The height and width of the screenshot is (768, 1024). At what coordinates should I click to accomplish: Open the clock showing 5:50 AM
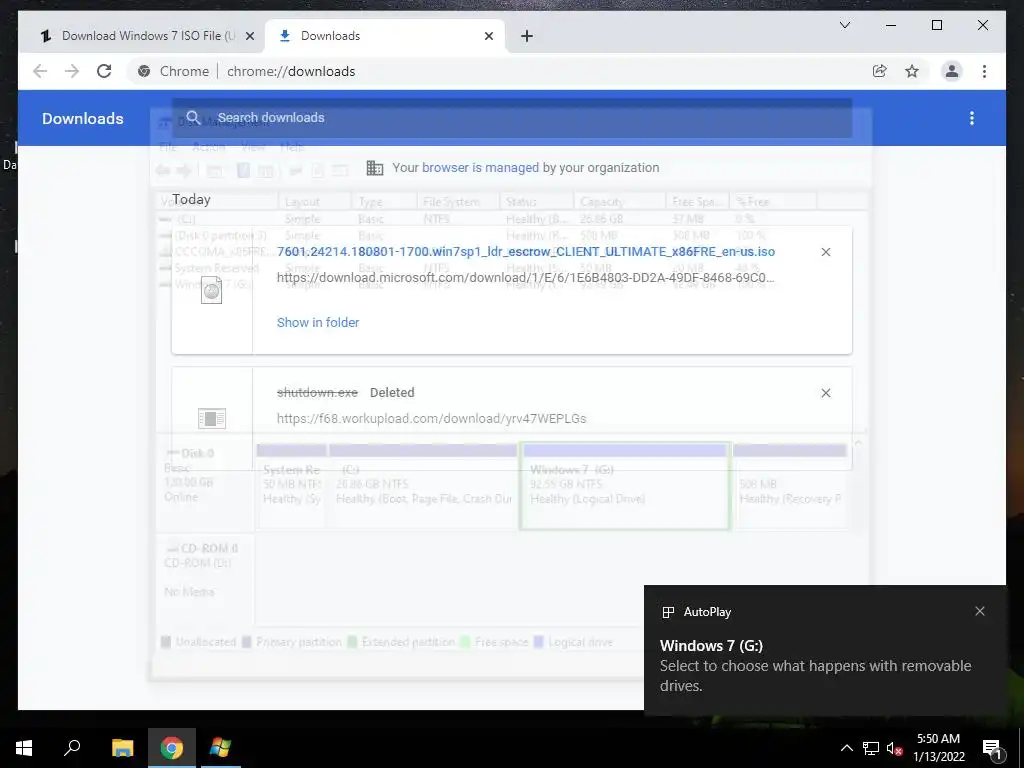tap(938, 748)
